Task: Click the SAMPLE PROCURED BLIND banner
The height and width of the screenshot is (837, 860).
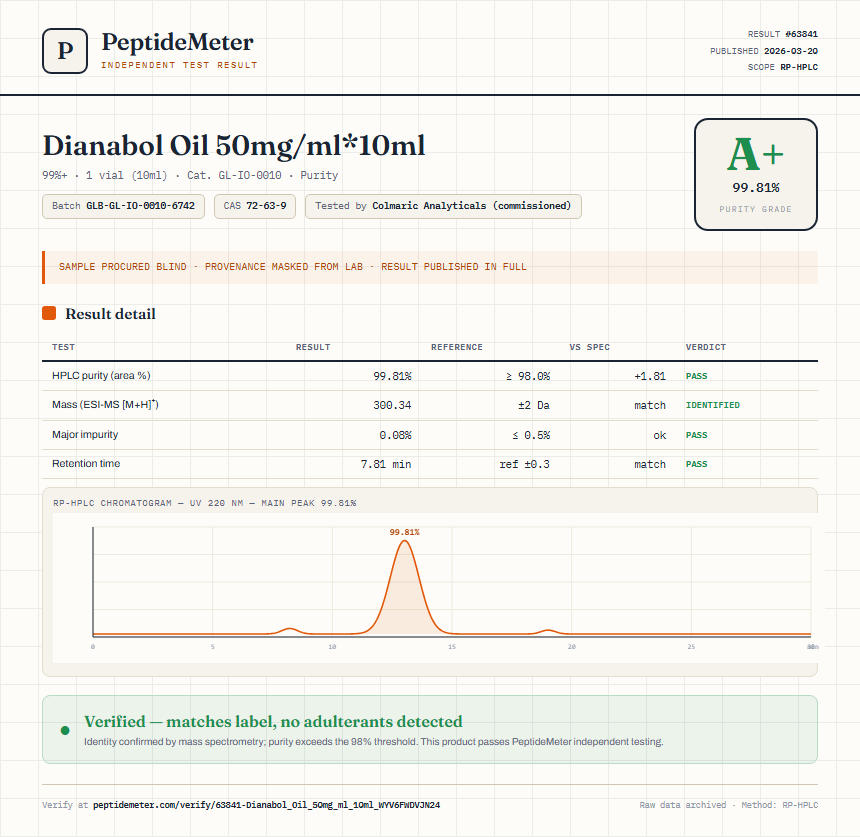Action: [430, 267]
